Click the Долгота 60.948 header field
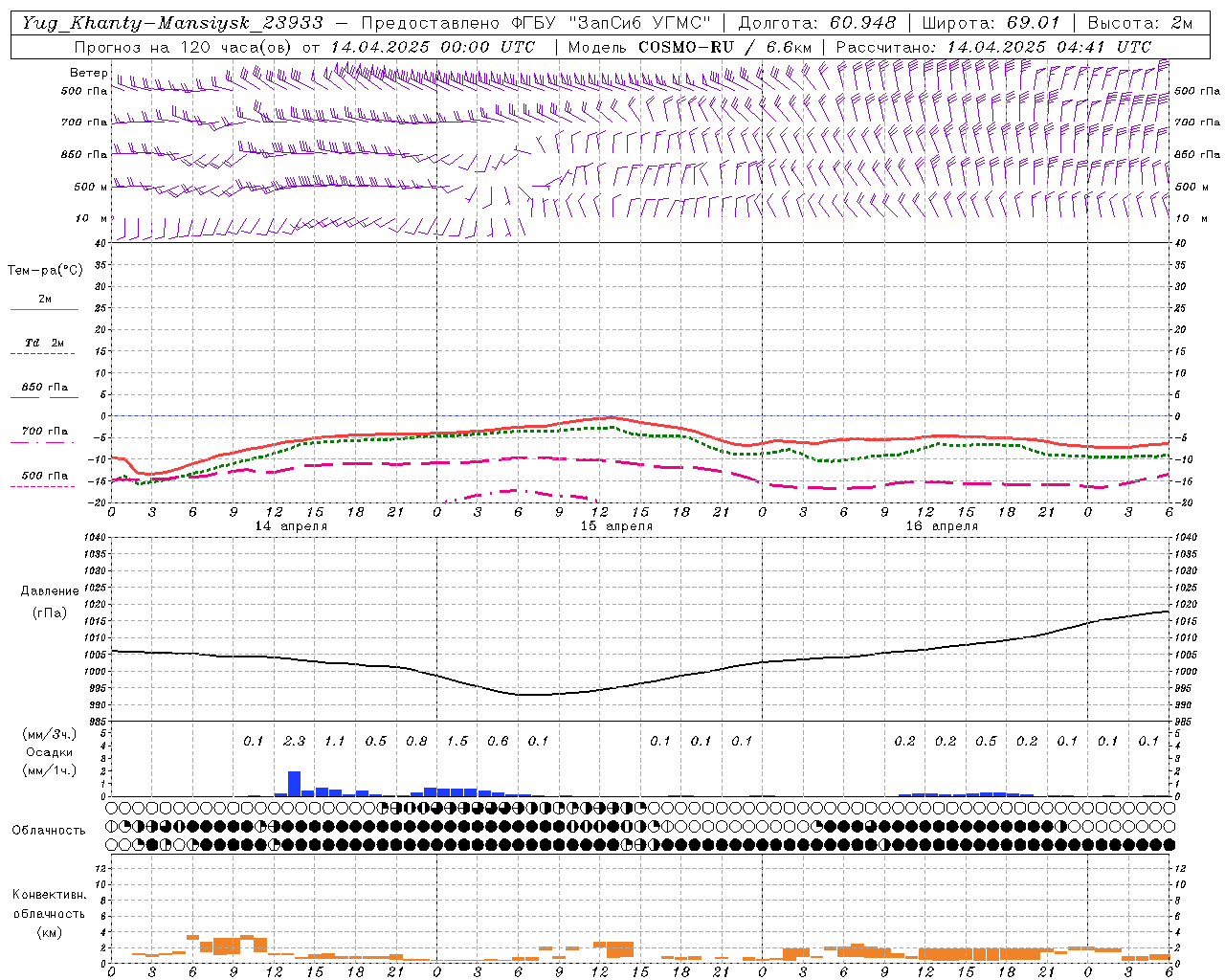The image size is (1225, 980). click(817, 23)
